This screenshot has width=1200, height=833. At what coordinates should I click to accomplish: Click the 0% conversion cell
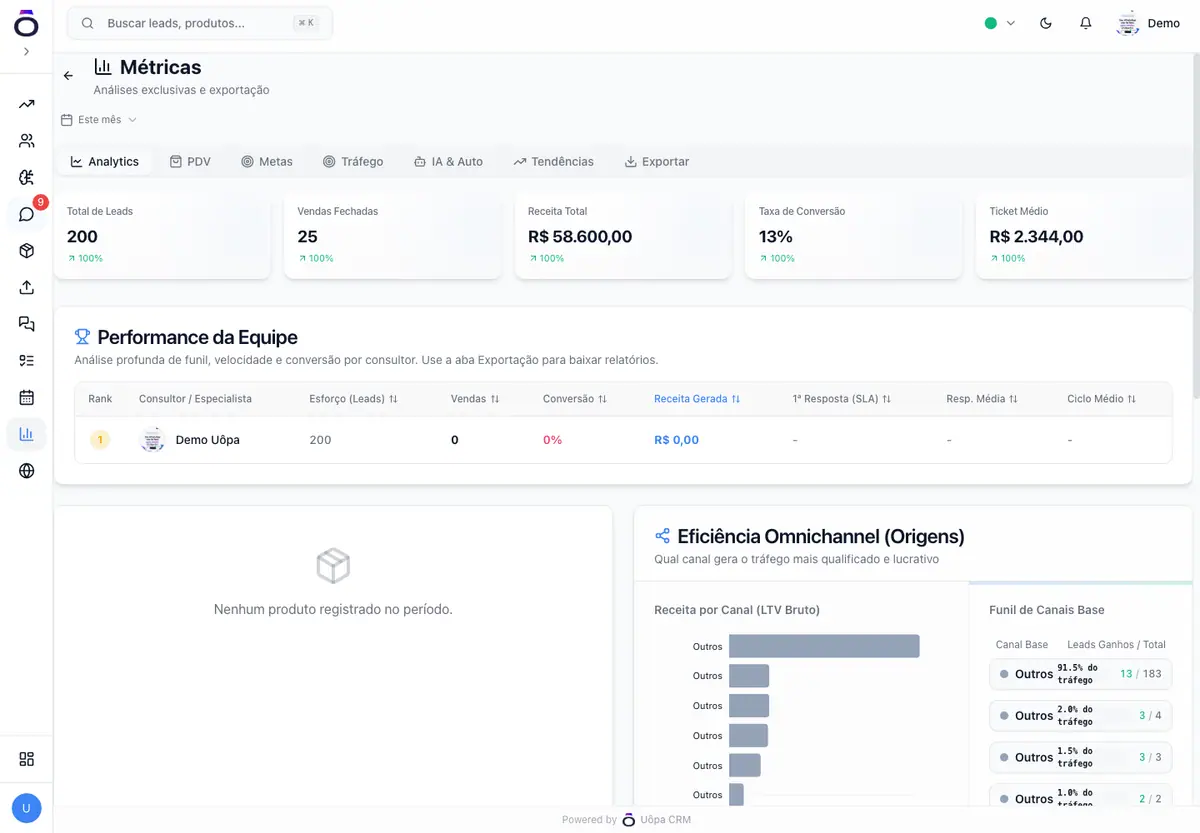(552, 440)
